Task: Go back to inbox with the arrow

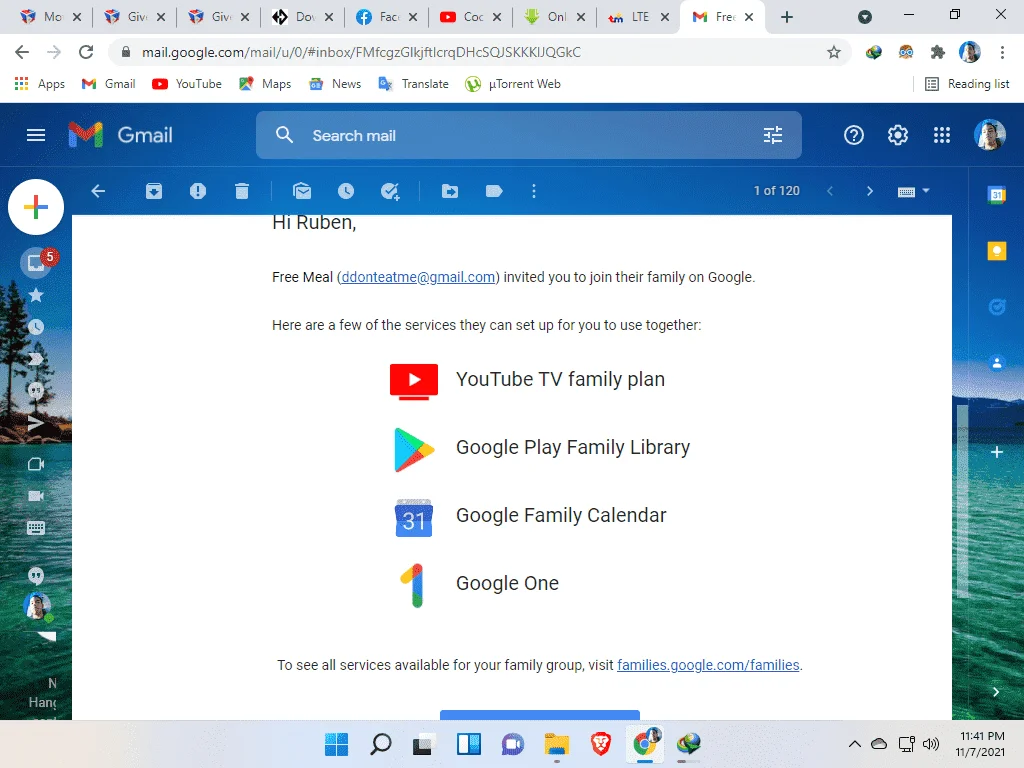Action: coord(98,191)
